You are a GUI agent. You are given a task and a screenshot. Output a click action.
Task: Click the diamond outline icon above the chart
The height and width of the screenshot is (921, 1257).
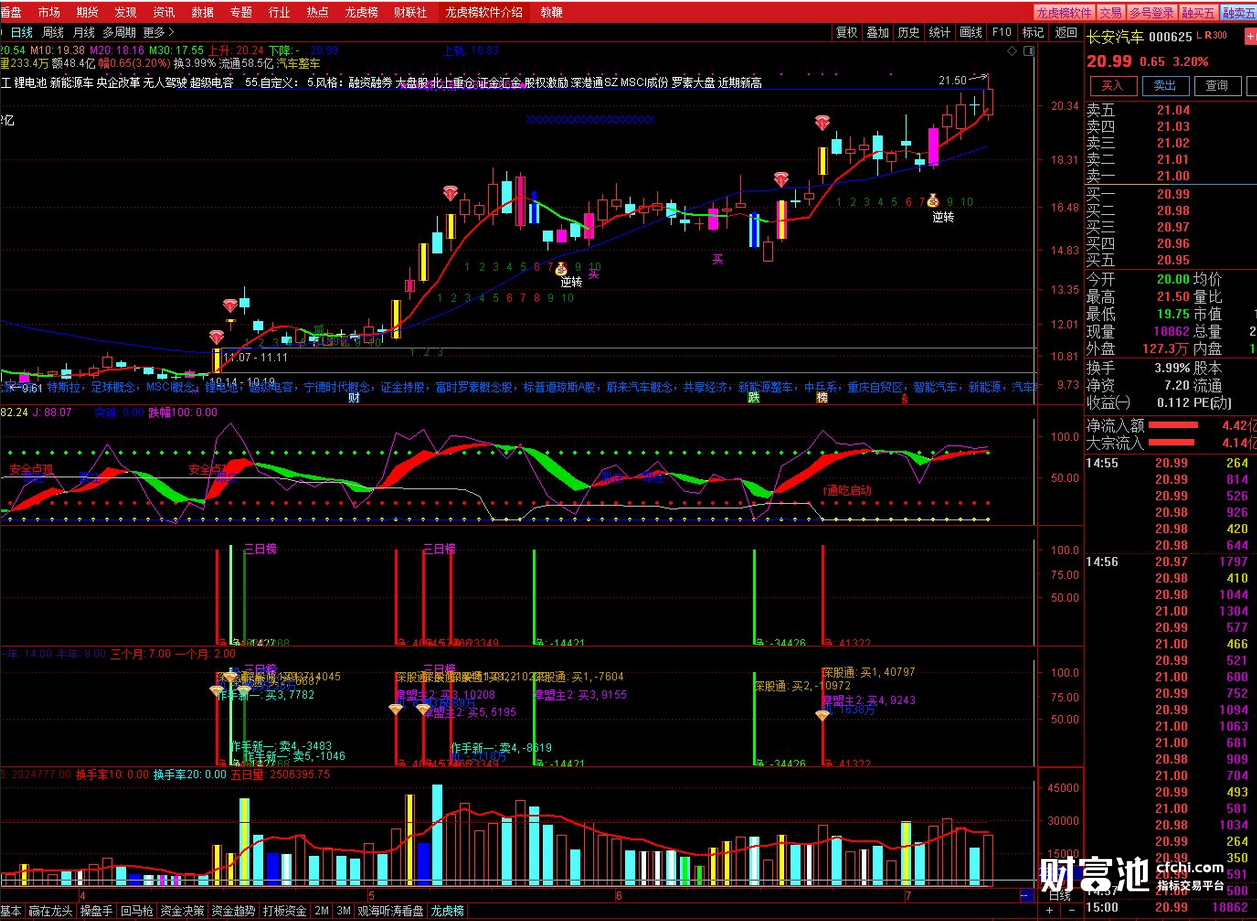point(1012,50)
